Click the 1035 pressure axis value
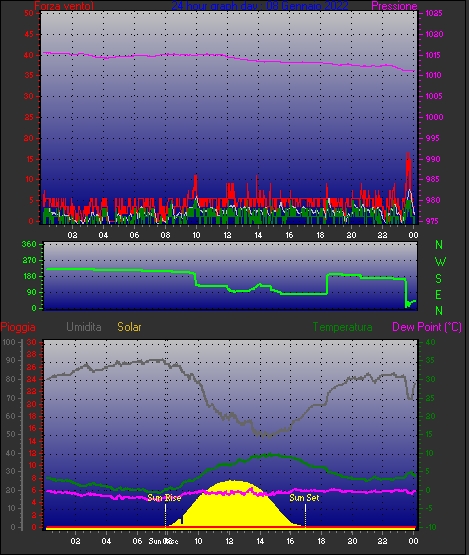469x555 pixels. pos(434,13)
